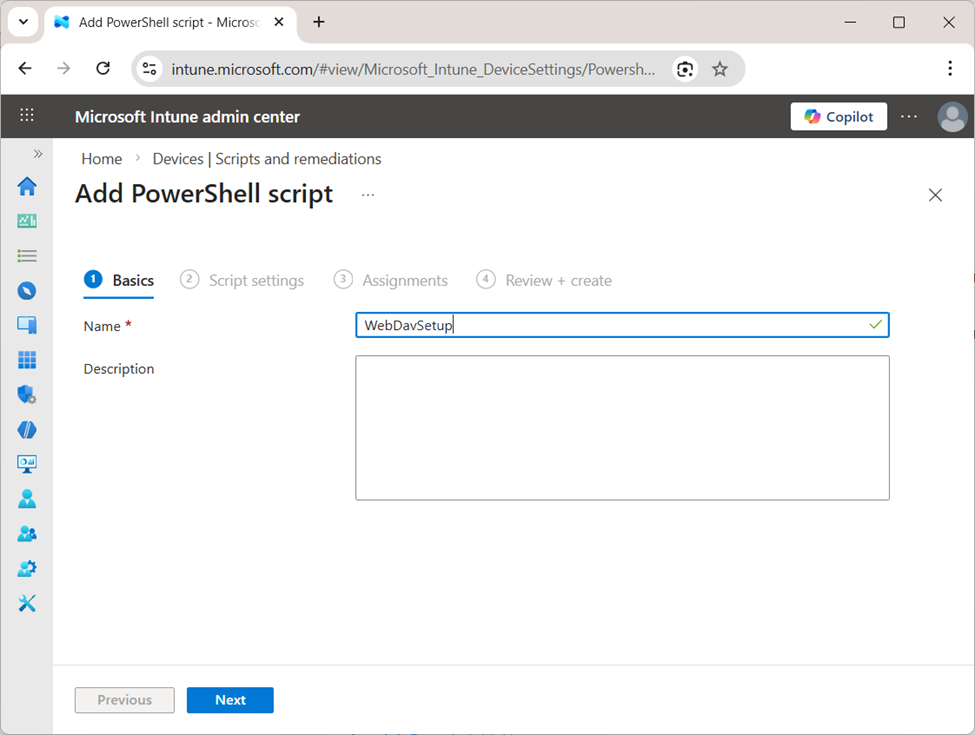The width and height of the screenshot is (975, 735).
Task: Open the Apps grid icon
Action: coord(27,359)
